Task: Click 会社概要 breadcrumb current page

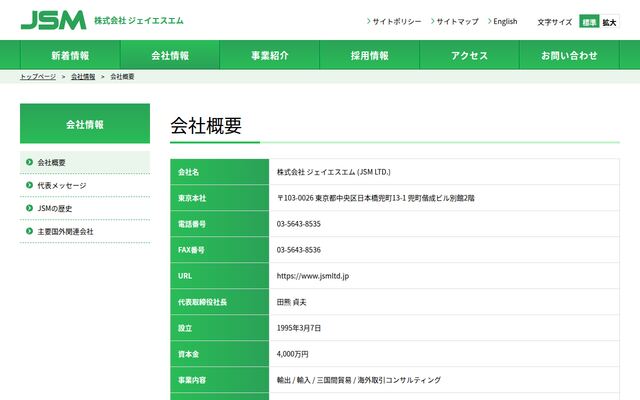Action: (122, 76)
